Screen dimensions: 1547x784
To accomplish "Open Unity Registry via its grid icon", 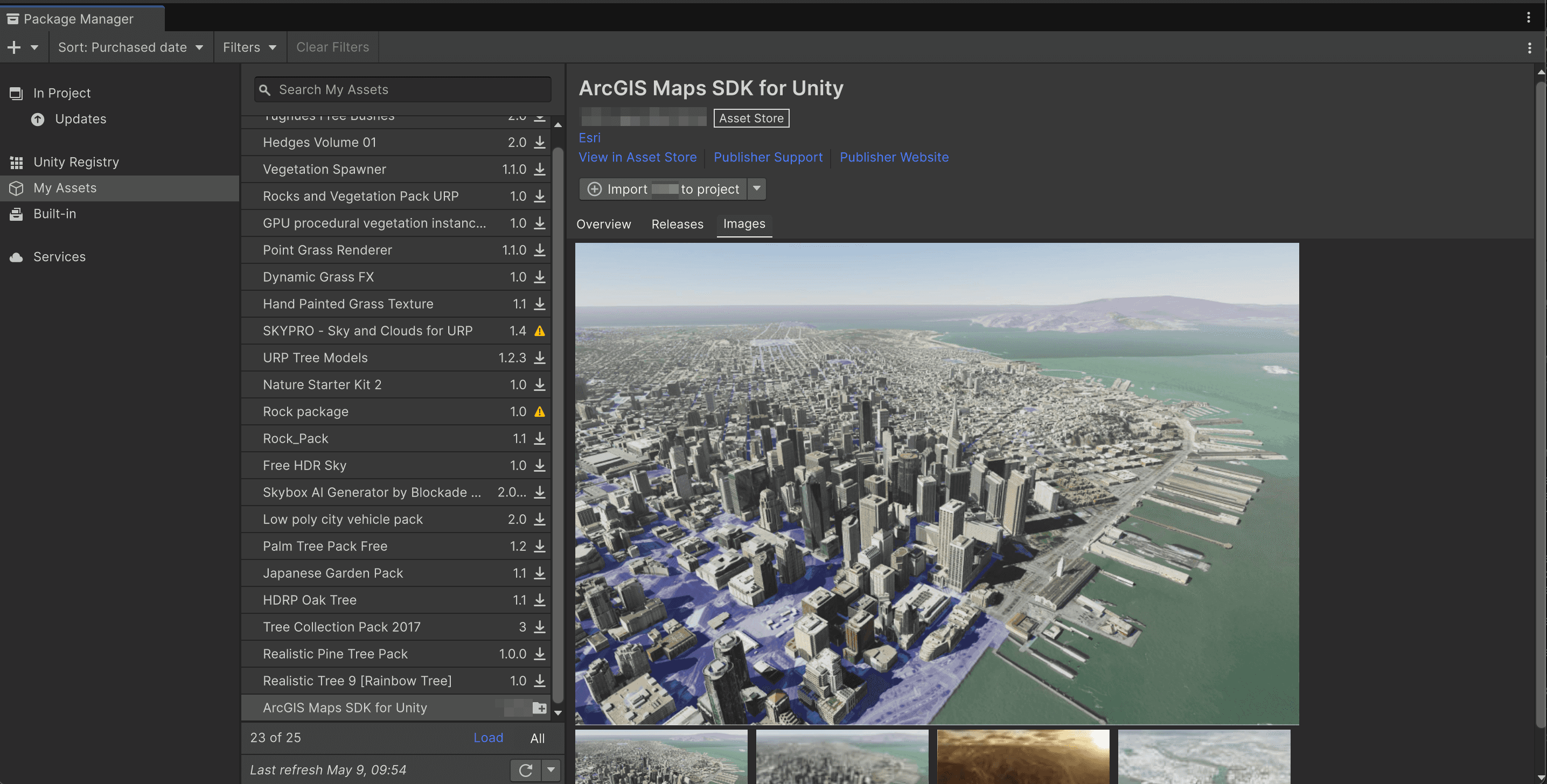I will coord(16,162).
